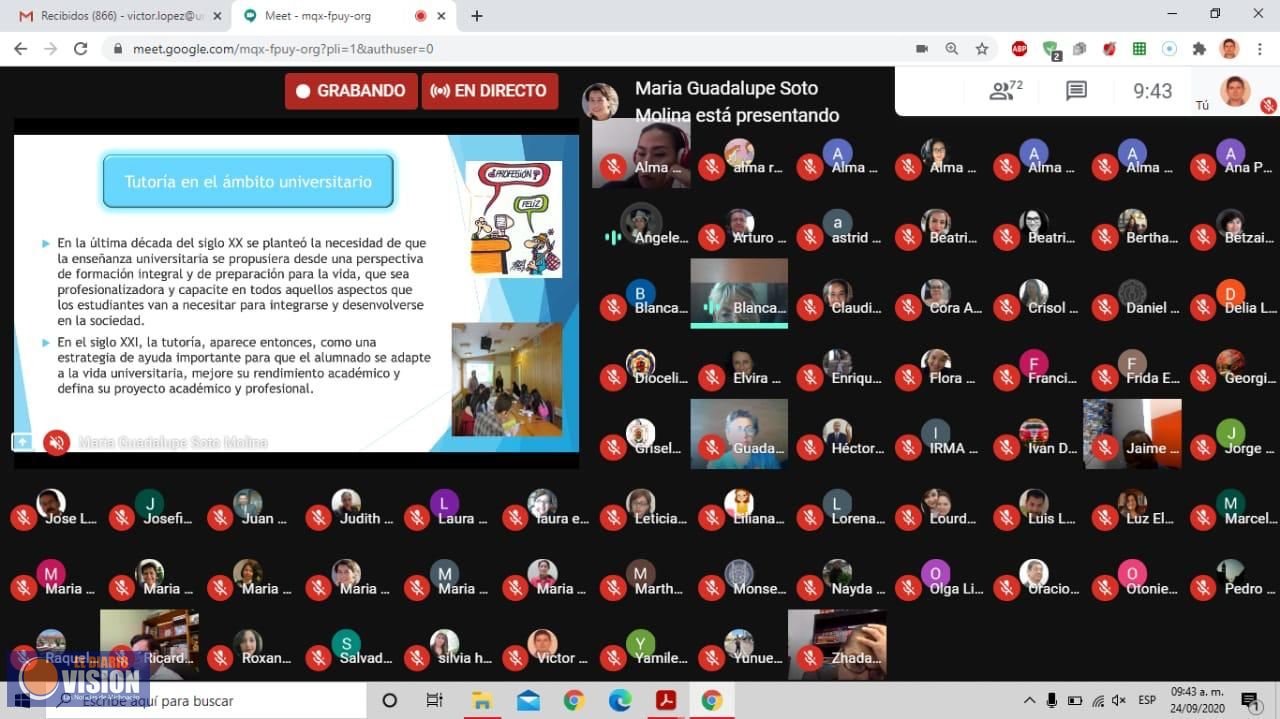
Task: Open the Windows notification center
Action: click(1249, 700)
